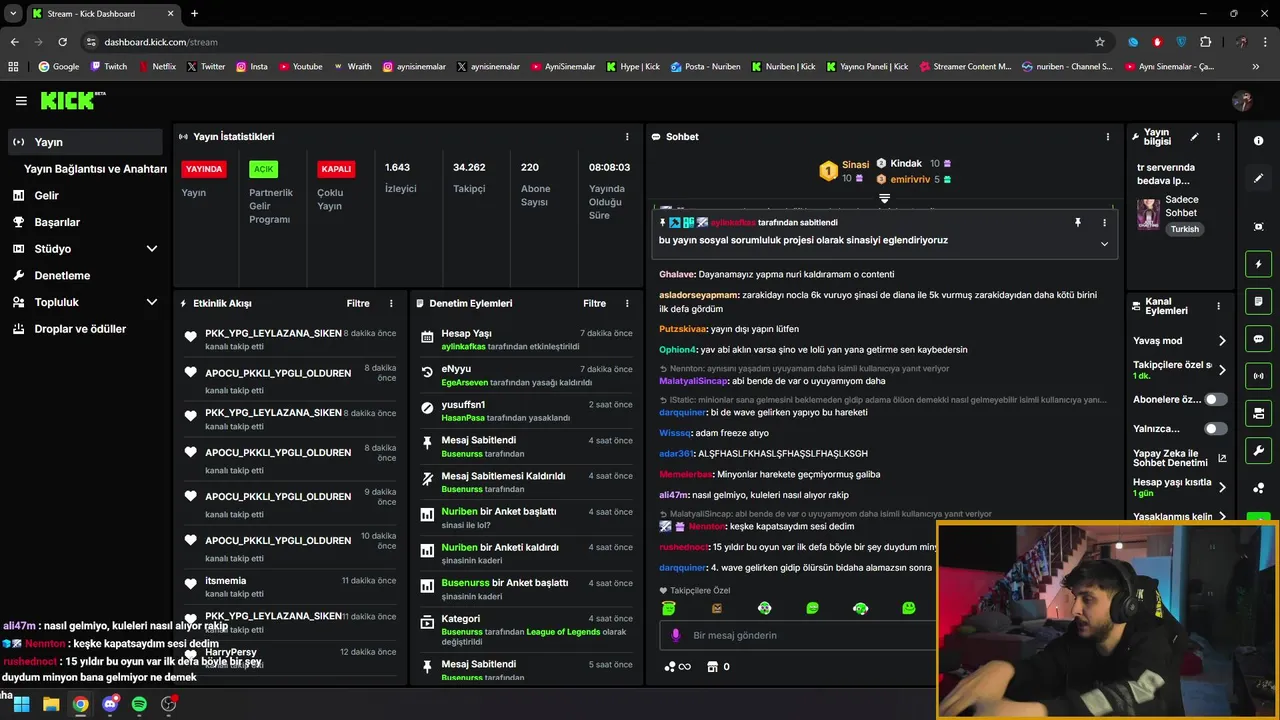Image resolution: width=1280 pixels, height=720 pixels.
Task: Open Yayın Bağlantısı ve Anahtarı
Action: [95, 169]
